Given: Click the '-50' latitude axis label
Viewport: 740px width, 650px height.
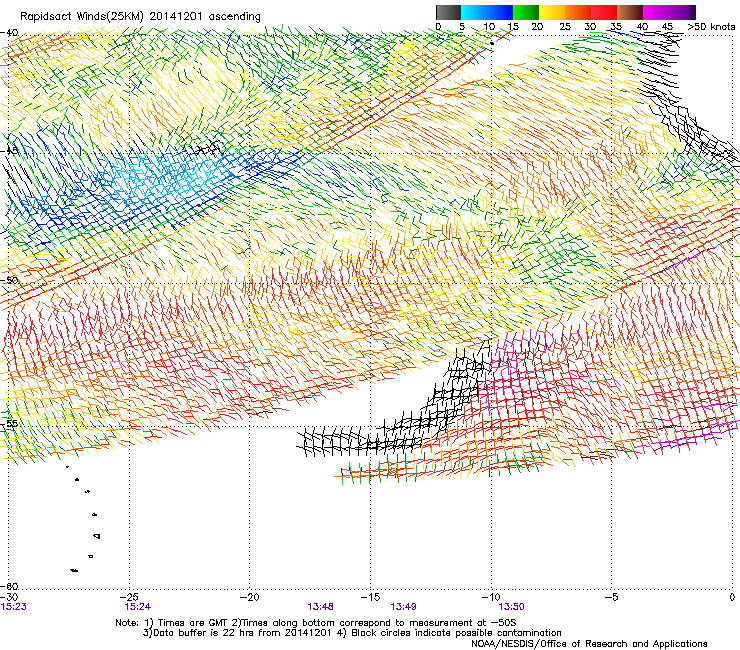Looking at the screenshot, I should (9, 280).
